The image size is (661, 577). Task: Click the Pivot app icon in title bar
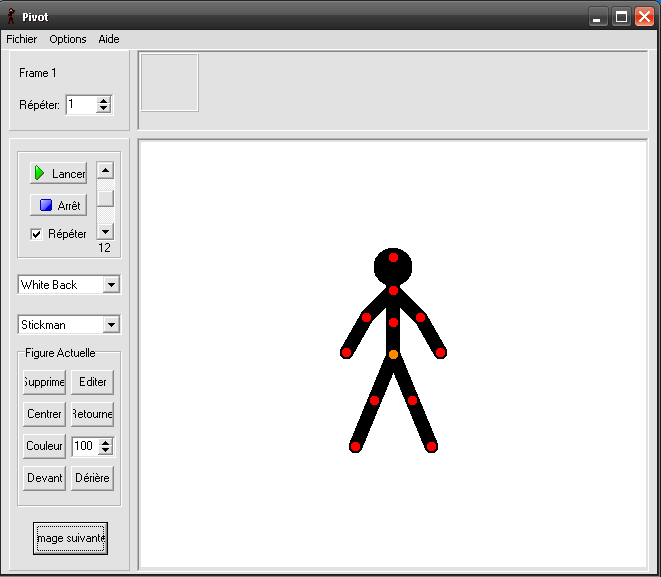pos(11,16)
